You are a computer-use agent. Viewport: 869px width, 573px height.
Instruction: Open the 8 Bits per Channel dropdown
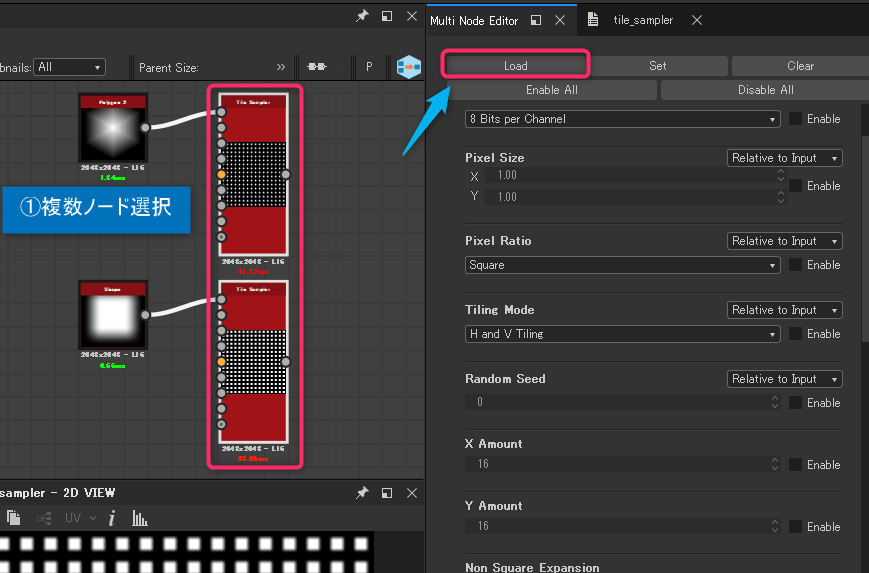(x=622, y=119)
